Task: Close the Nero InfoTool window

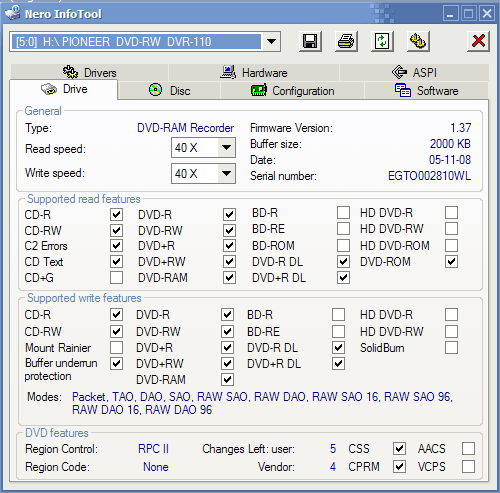Action: tap(487, 14)
